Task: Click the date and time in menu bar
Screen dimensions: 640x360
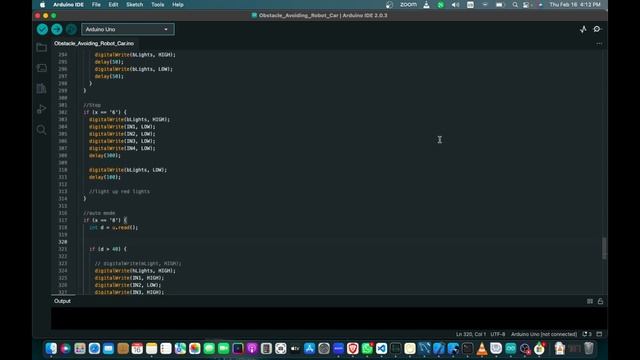Action: (x=575, y=4)
